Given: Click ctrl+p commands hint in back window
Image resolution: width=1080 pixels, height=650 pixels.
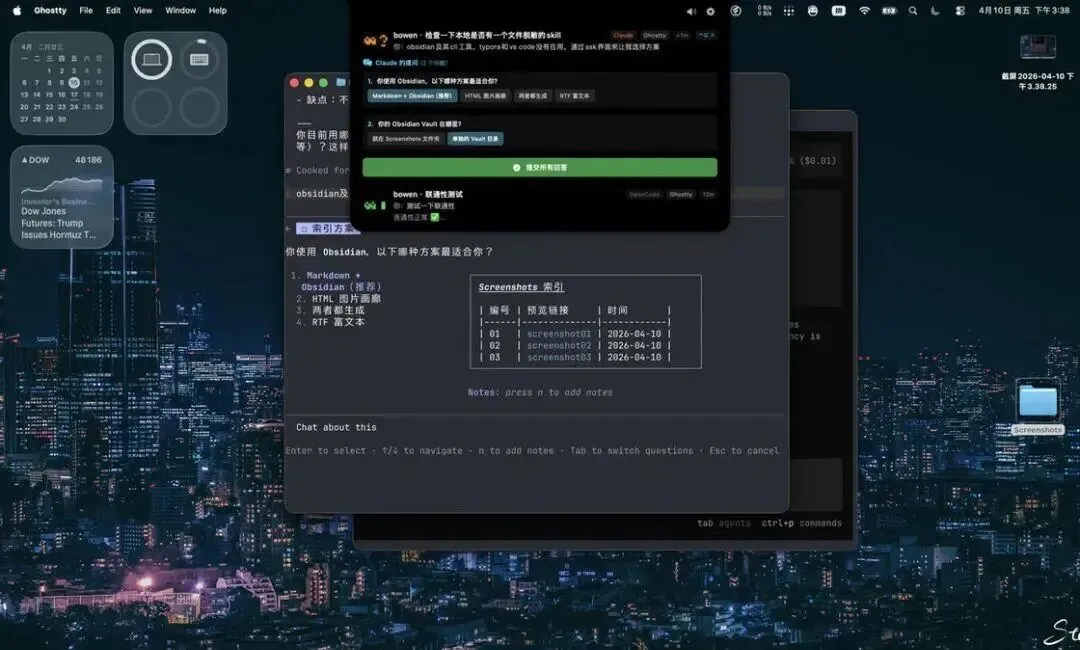Looking at the screenshot, I should [x=801, y=523].
